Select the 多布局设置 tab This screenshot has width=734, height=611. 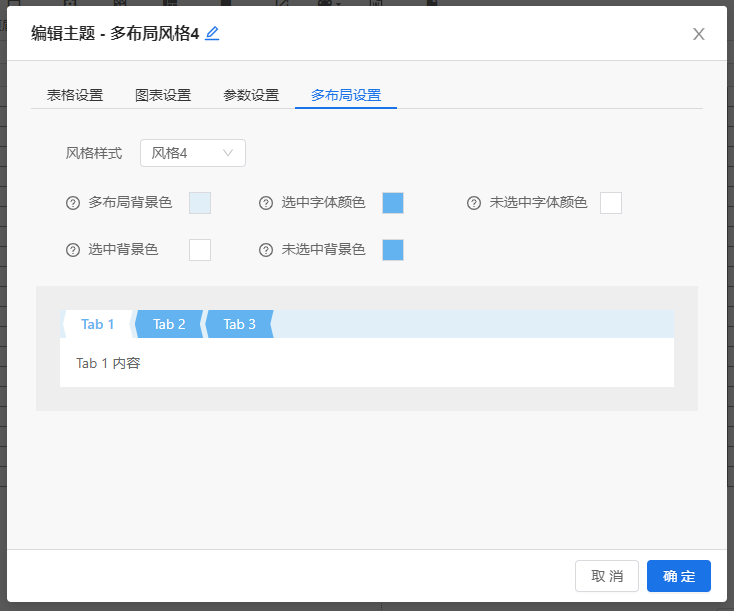[346, 95]
